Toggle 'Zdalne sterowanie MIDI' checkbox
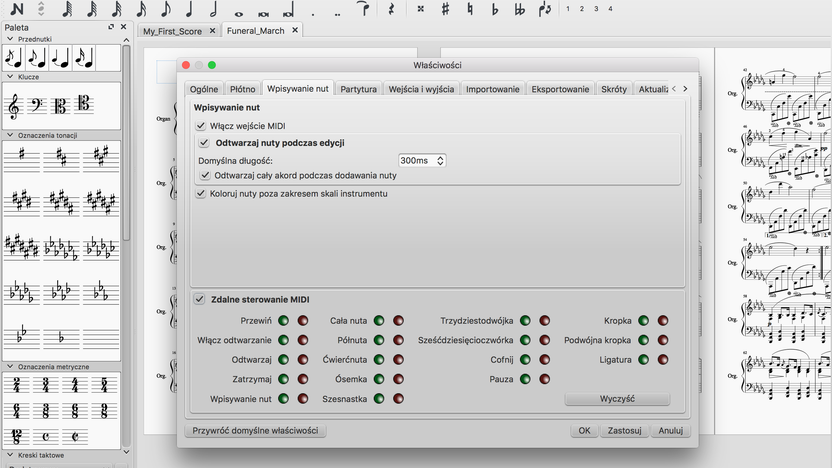The height and width of the screenshot is (468, 832). pos(200,299)
